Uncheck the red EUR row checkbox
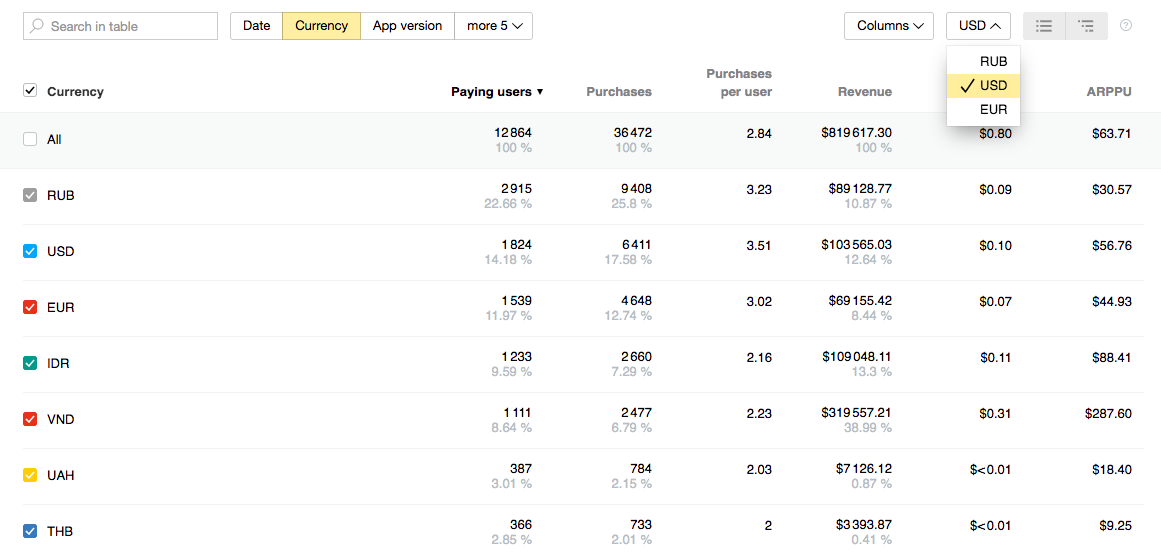The image size is (1161, 560). pos(30,307)
